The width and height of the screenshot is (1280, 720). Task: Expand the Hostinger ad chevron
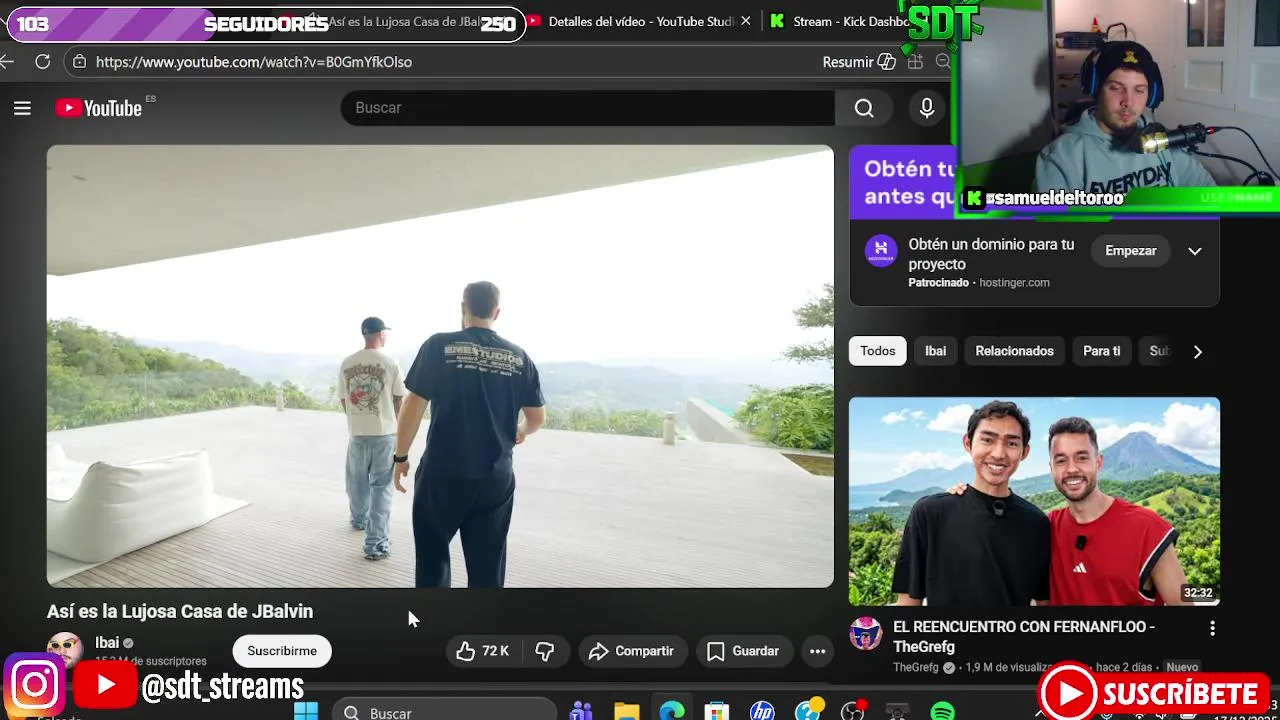coord(1195,251)
